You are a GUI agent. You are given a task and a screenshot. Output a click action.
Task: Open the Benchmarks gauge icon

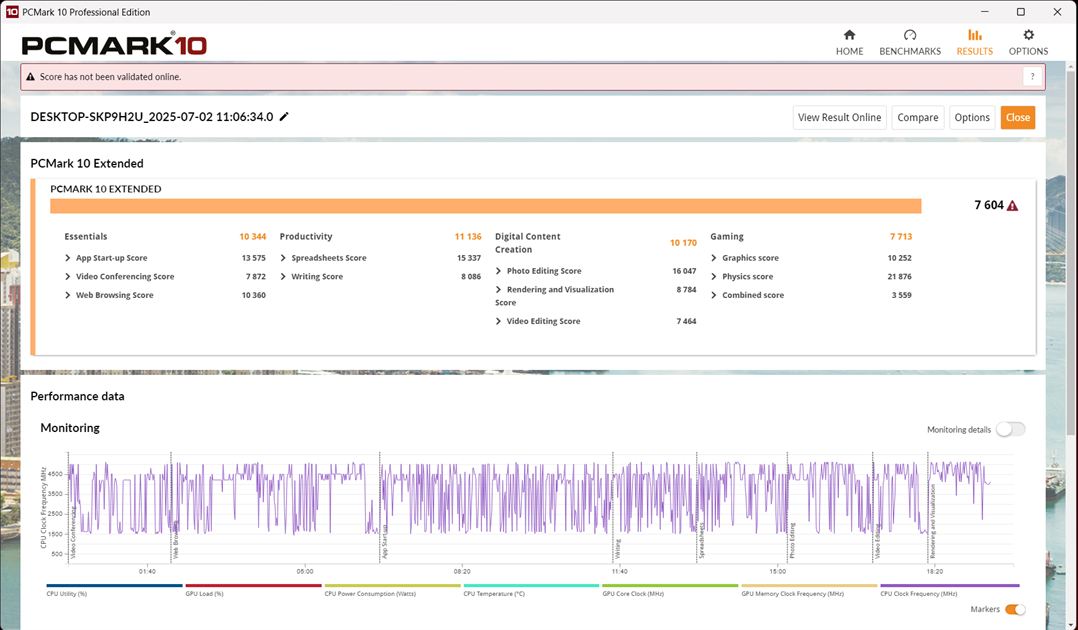coord(910,35)
